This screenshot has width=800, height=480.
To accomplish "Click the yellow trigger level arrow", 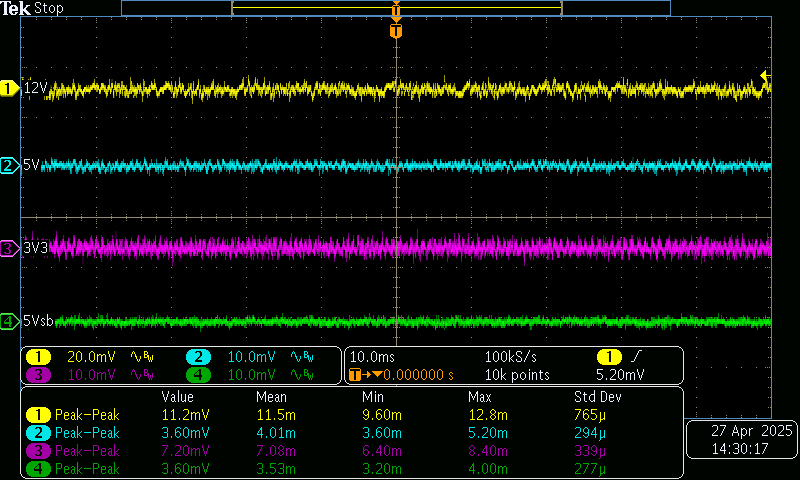I will pyautogui.click(x=765, y=76).
